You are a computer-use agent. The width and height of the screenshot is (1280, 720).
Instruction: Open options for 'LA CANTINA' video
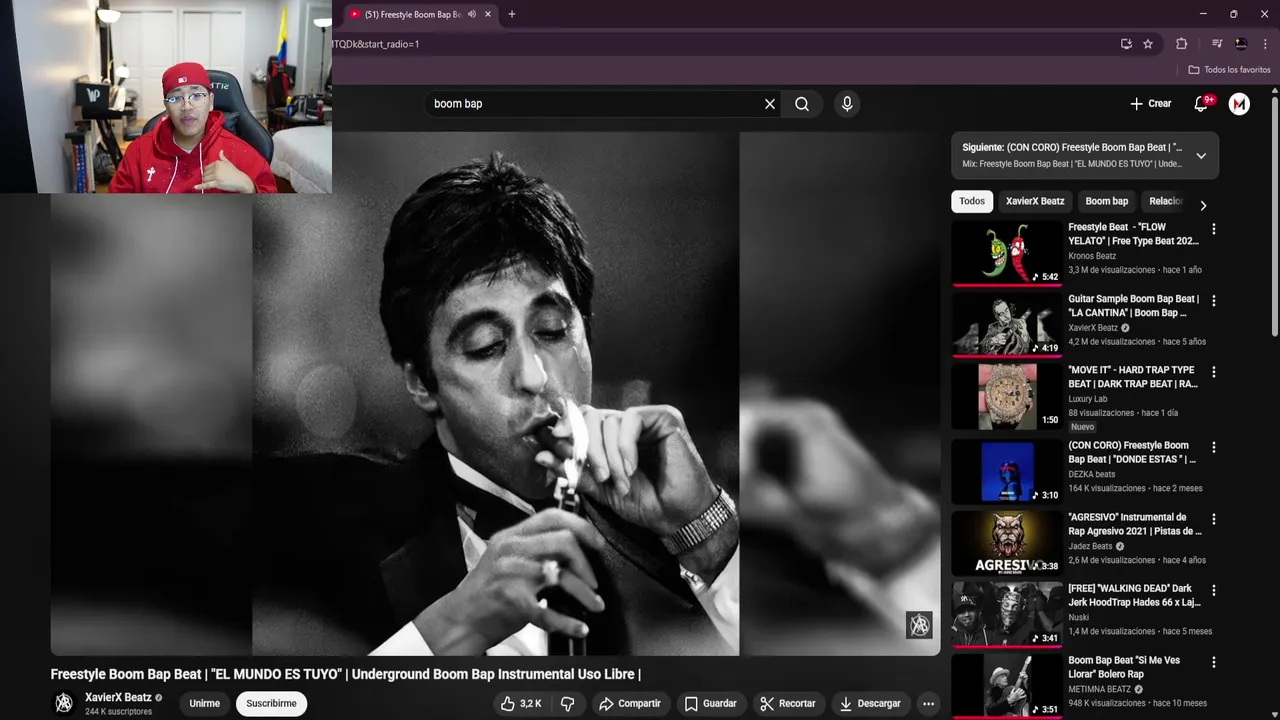coord(1214,300)
